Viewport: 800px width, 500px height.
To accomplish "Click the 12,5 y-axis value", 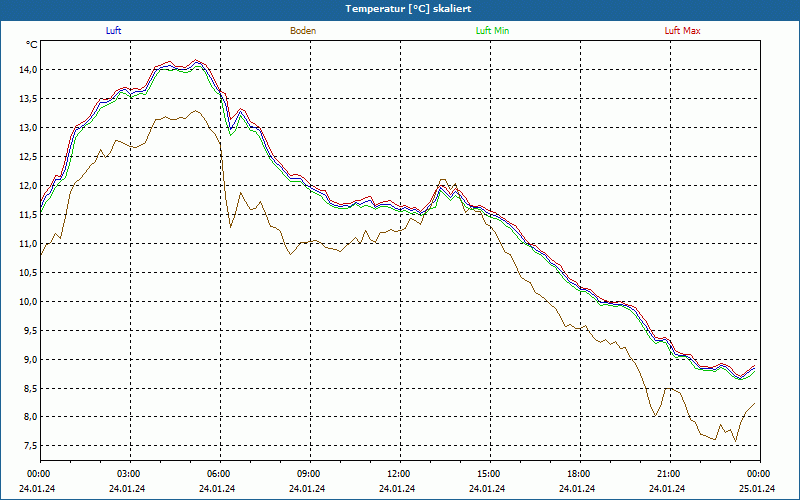I will 28,157.
